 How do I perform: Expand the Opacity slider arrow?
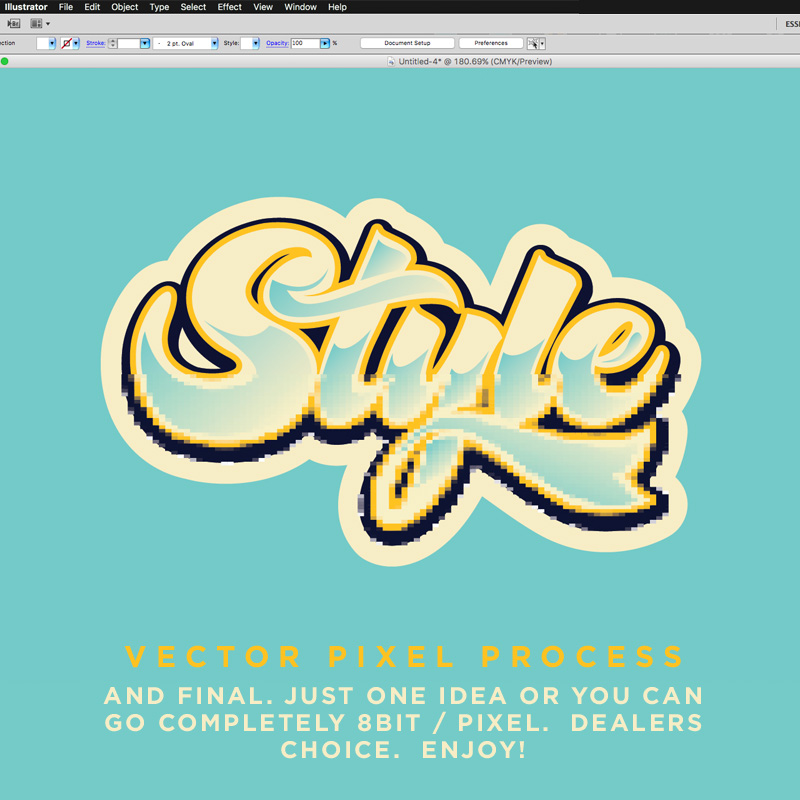pos(325,43)
